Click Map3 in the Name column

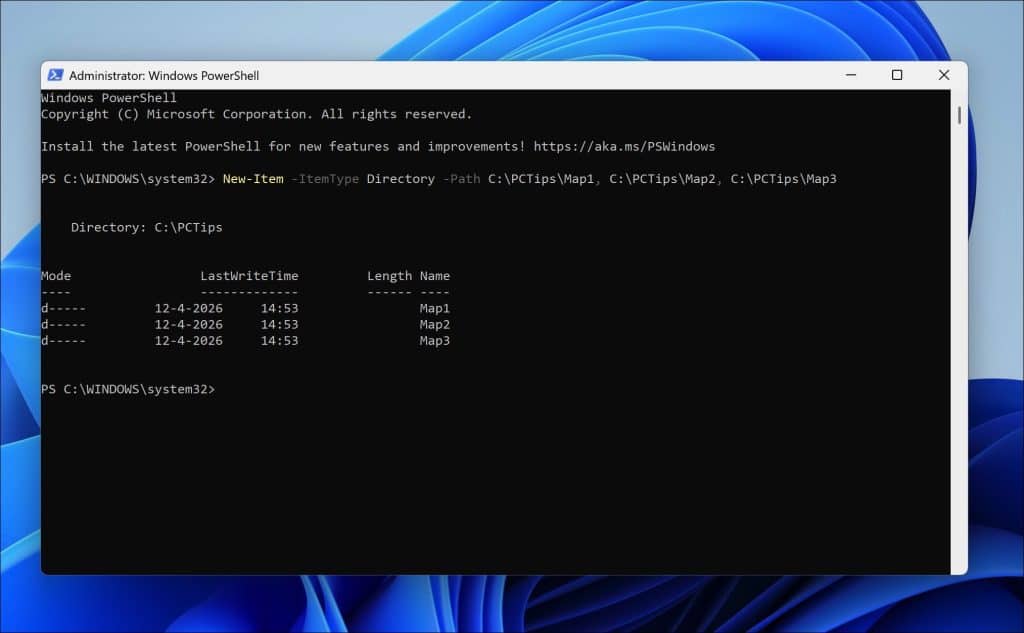pos(435,341)
